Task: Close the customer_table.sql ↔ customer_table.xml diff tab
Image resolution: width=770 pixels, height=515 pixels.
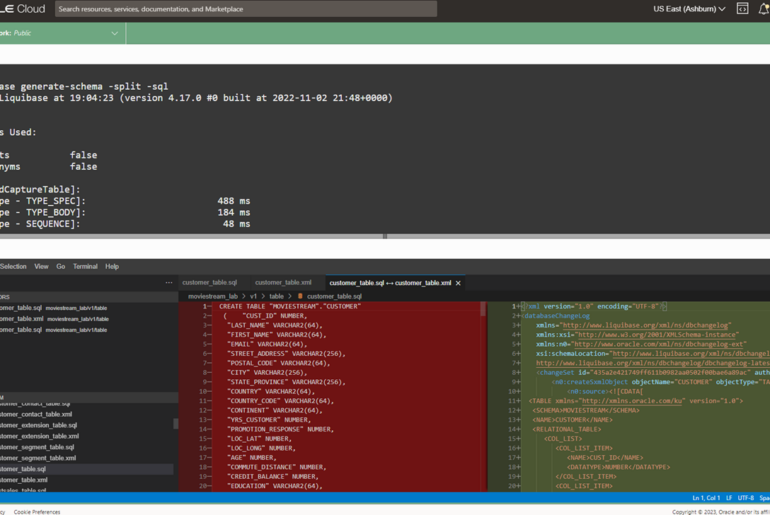Action: click(x=458, y=283)
